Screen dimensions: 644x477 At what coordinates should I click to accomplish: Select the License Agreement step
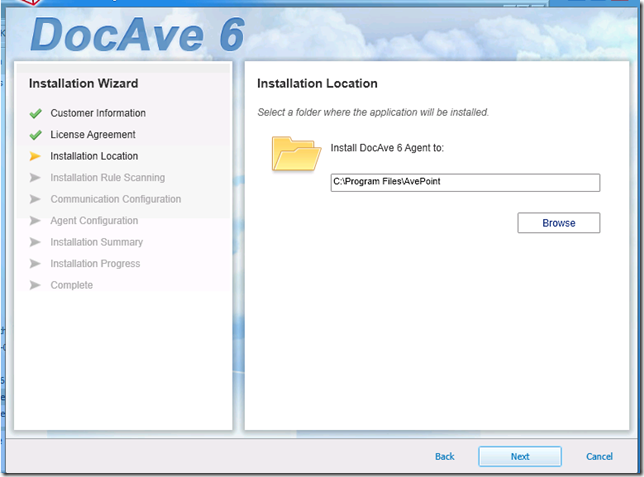pos(93,135)
